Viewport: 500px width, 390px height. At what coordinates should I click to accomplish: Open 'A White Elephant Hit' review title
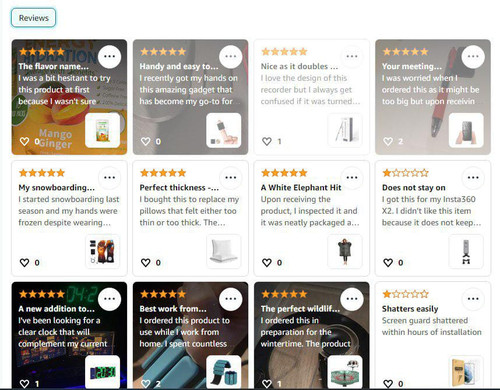(301, 188)
